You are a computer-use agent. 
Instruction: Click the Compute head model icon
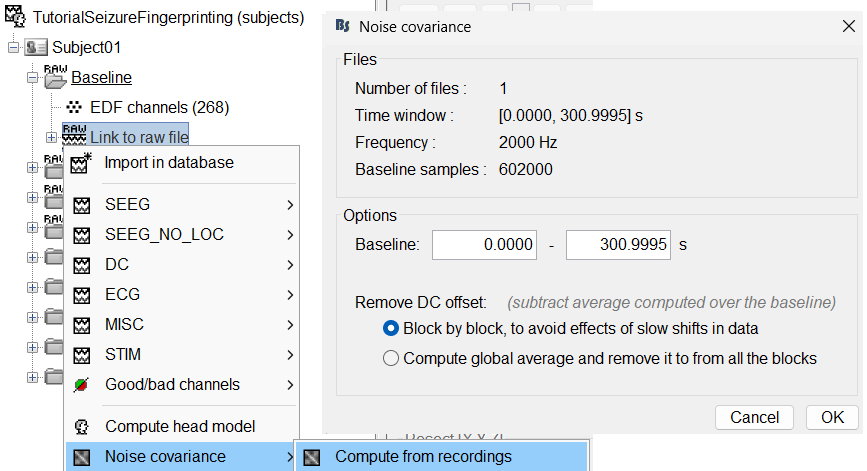click(x=83, y=427)
